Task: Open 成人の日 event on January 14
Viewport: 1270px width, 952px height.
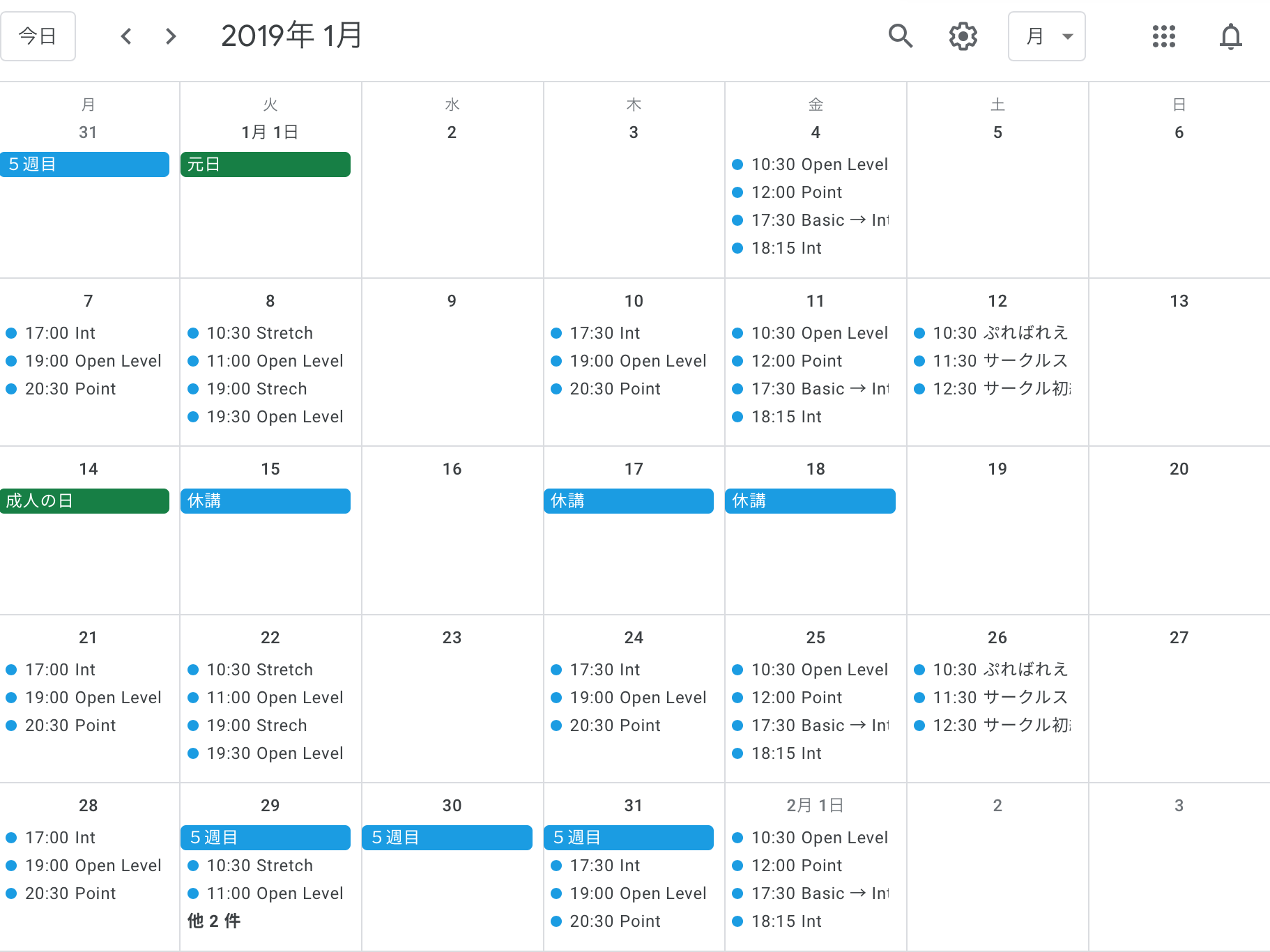Action: 84,501
